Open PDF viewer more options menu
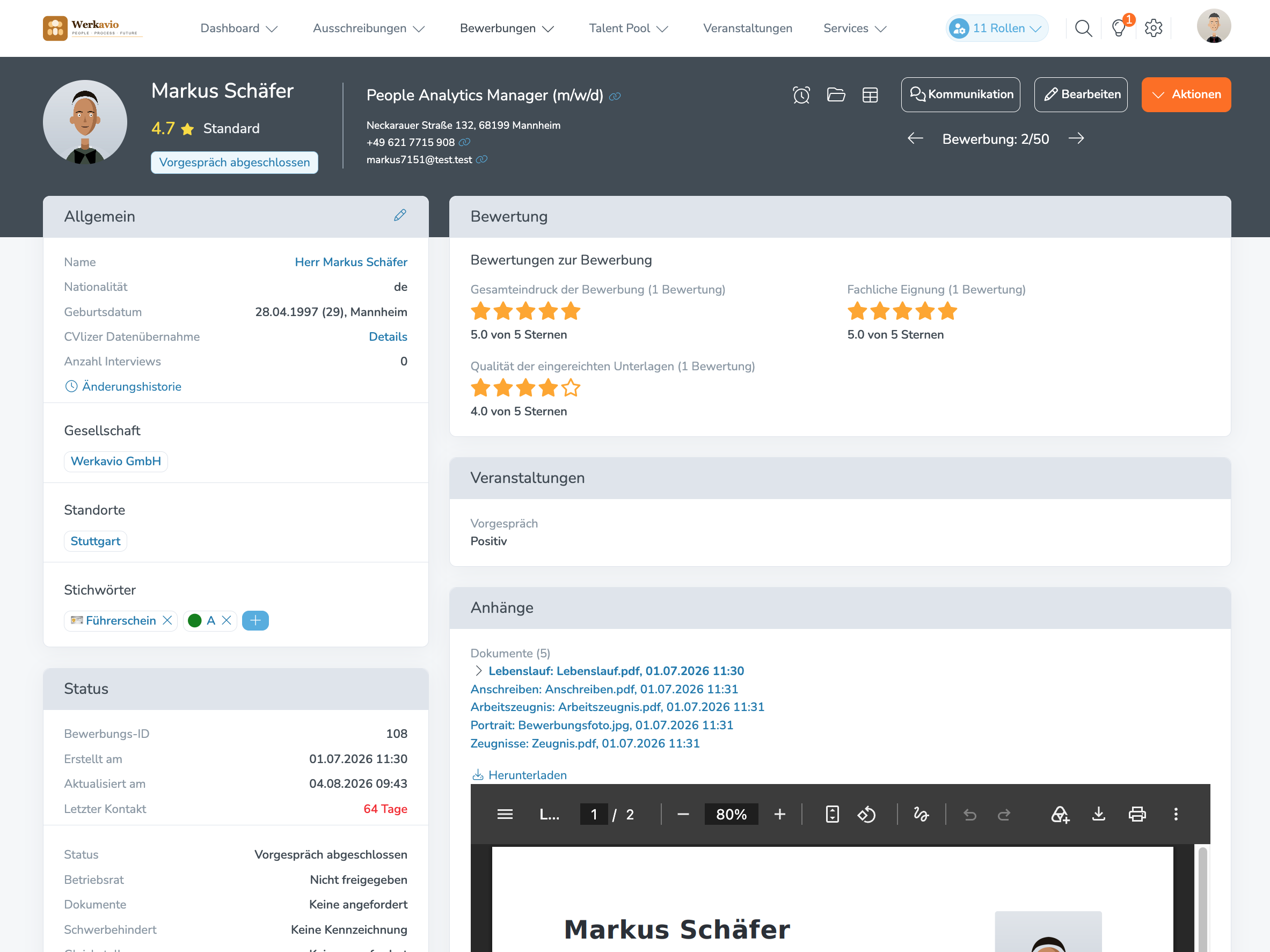This screenshot has height=952, width=1270. click(x=1176, y=814)
